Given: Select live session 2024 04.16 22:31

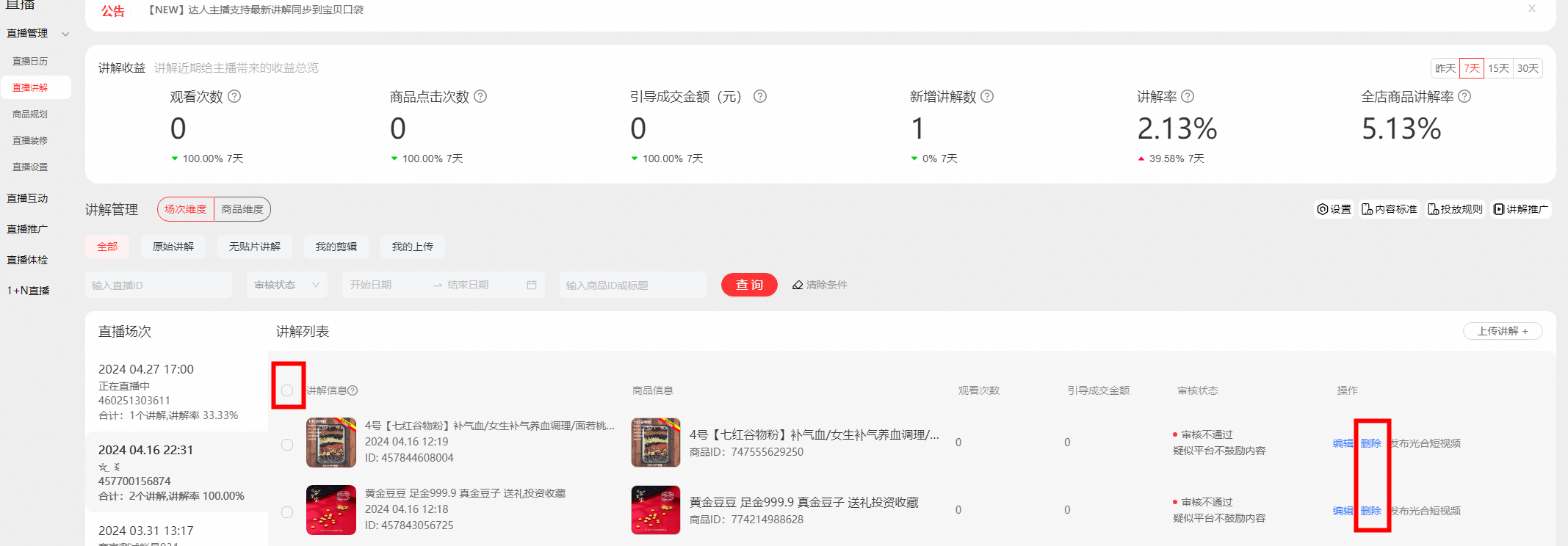Looking at the screenshot, I should click(x=176, y=473).
